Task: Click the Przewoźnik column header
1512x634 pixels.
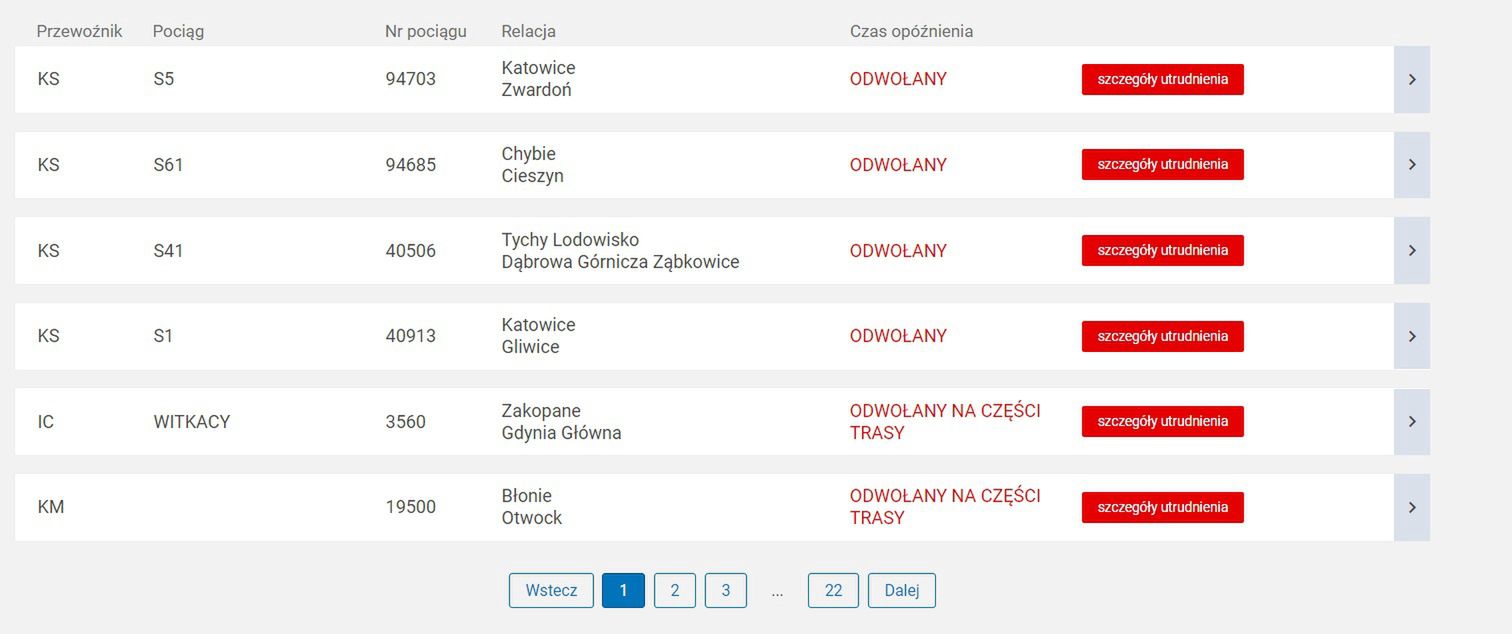Action: pyautogui.click(x=80, y=31)
